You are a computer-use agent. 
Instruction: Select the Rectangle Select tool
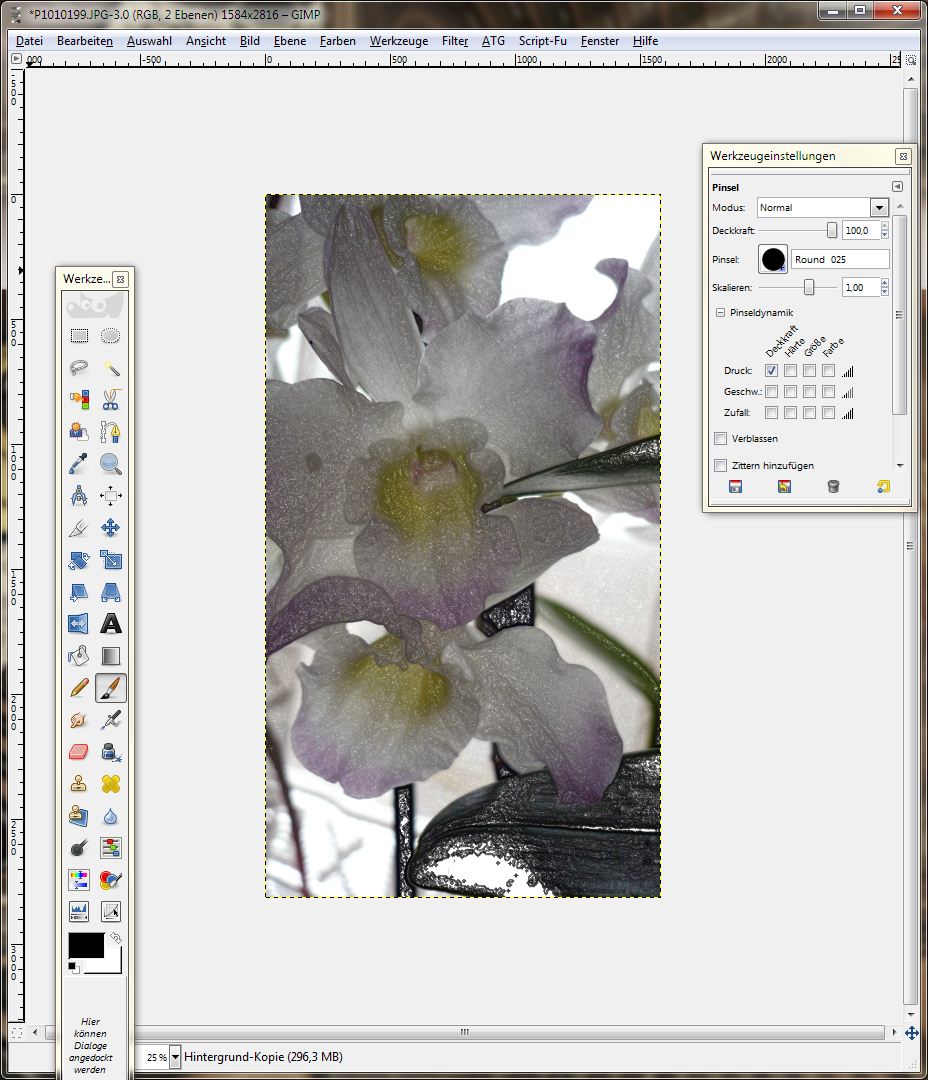79,336
